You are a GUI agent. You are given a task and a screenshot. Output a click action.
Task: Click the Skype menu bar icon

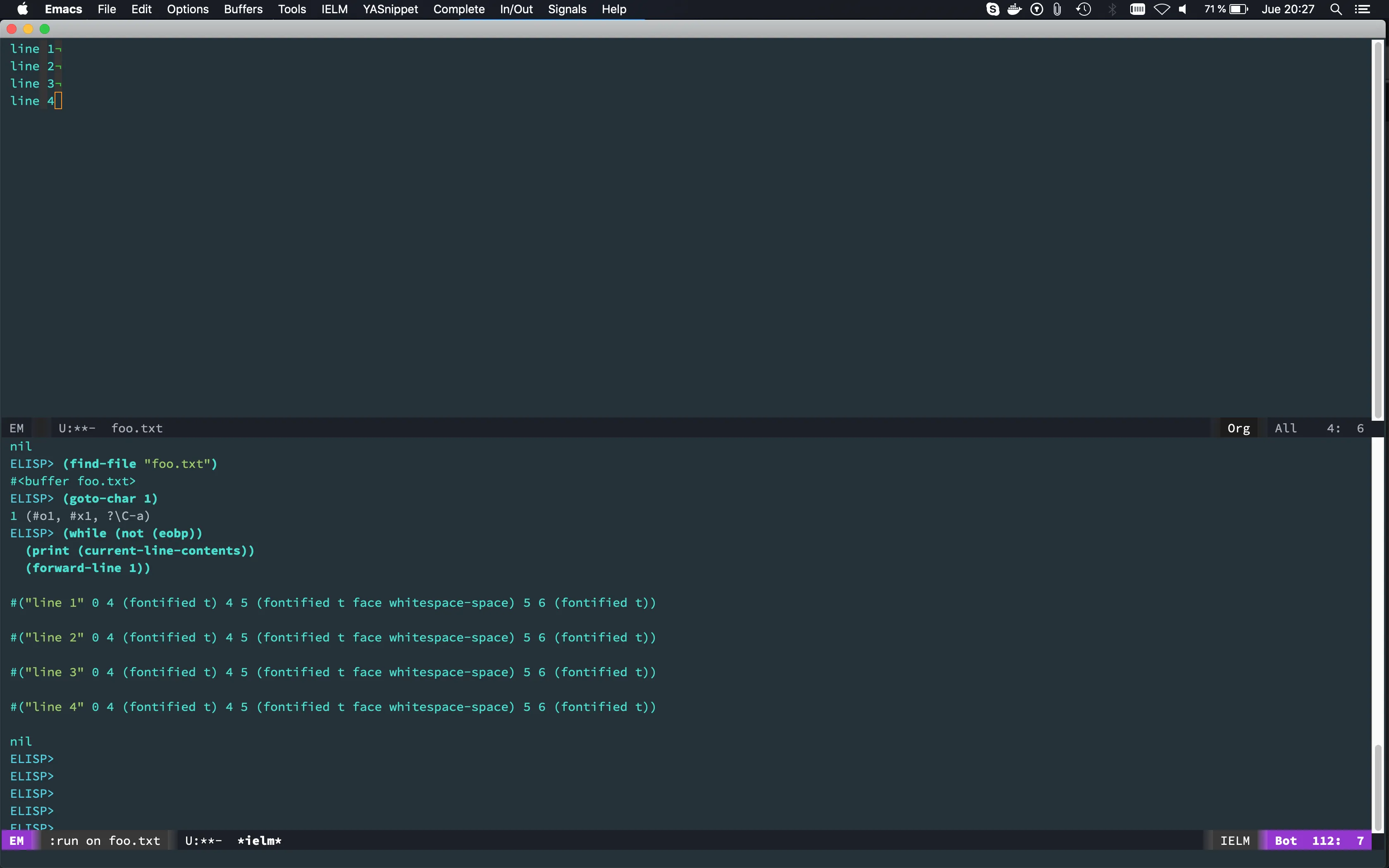[993, 9]
